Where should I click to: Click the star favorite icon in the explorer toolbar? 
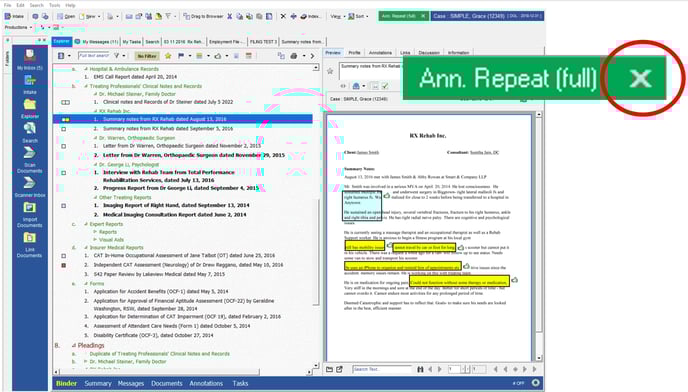tap(168, 56)
